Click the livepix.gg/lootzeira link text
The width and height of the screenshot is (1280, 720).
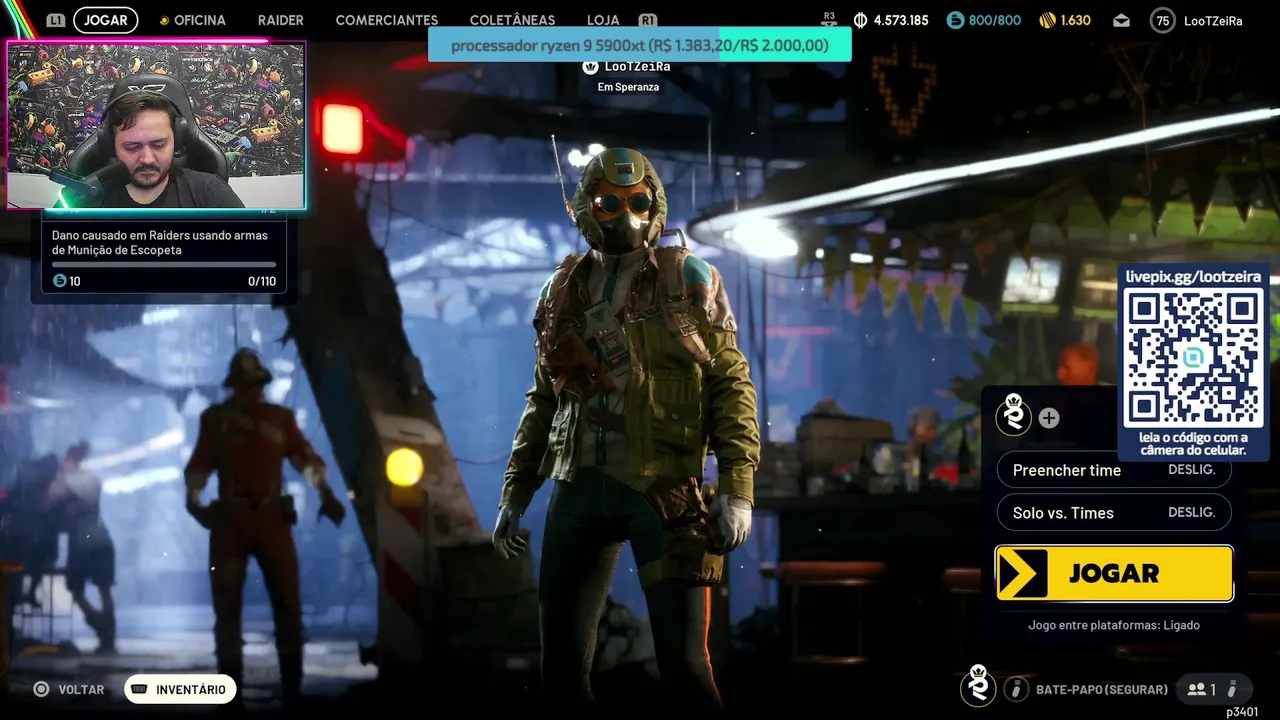click(x=1193, y=277)
